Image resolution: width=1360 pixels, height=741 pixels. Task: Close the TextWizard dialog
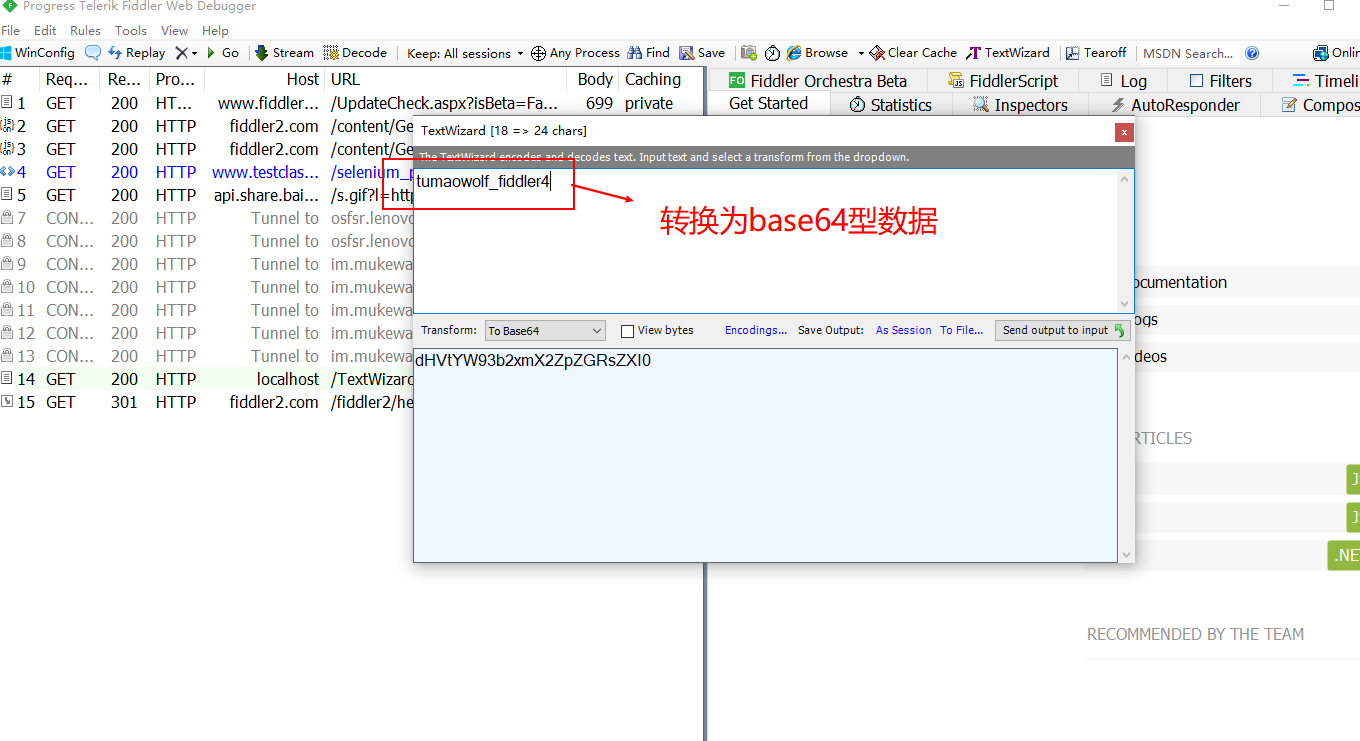(1125, 131)
